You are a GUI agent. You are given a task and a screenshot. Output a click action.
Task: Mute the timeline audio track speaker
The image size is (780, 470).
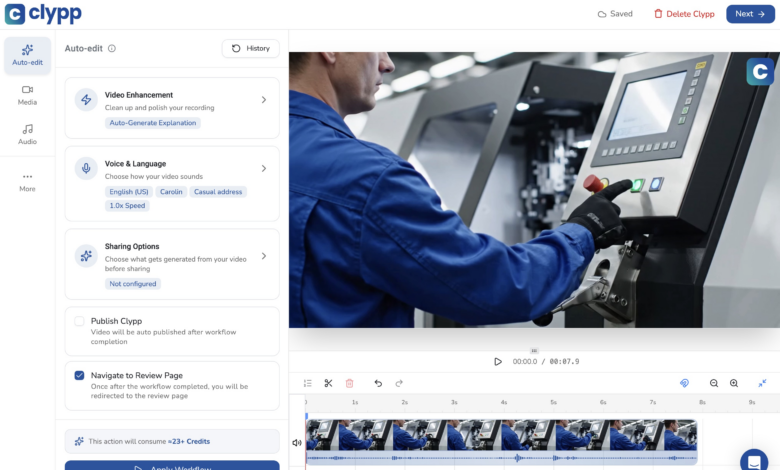[x=297, y=442]
